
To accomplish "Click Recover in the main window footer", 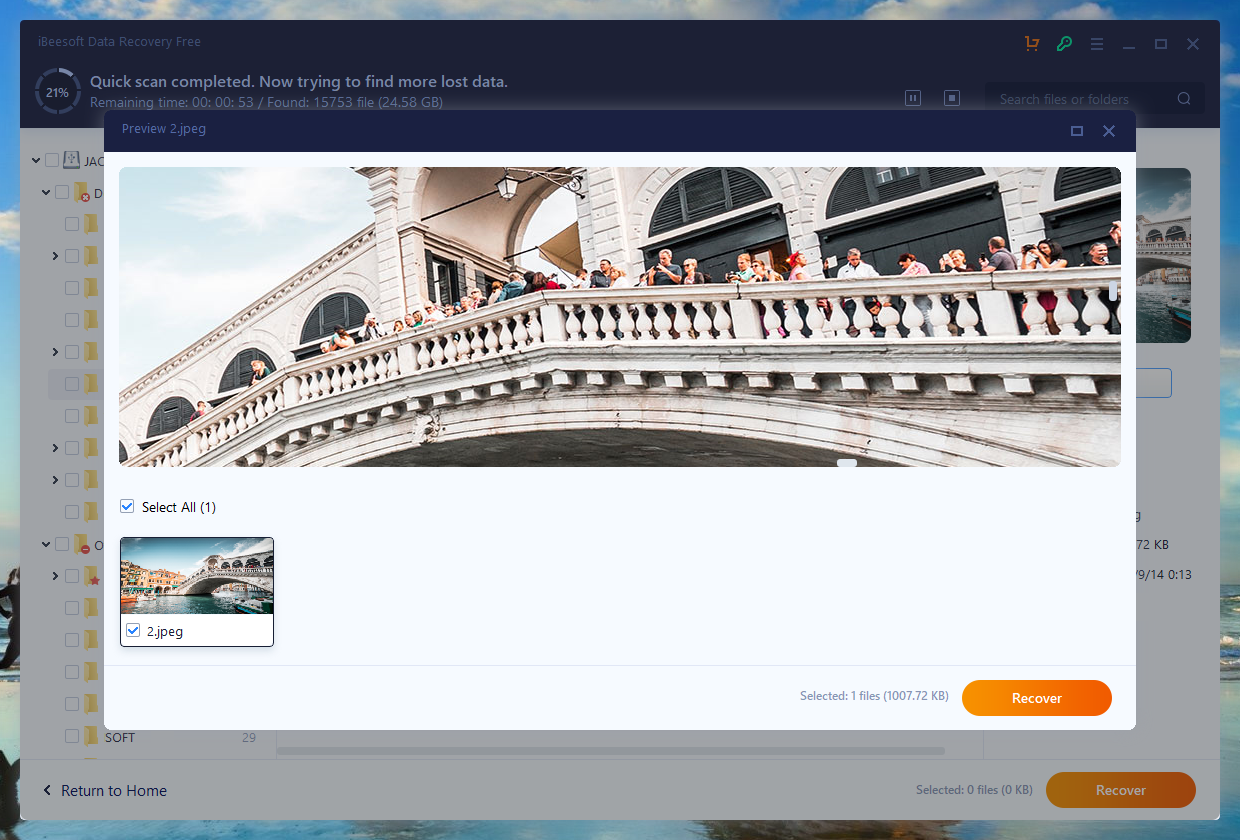I will tap(1121, 790).
